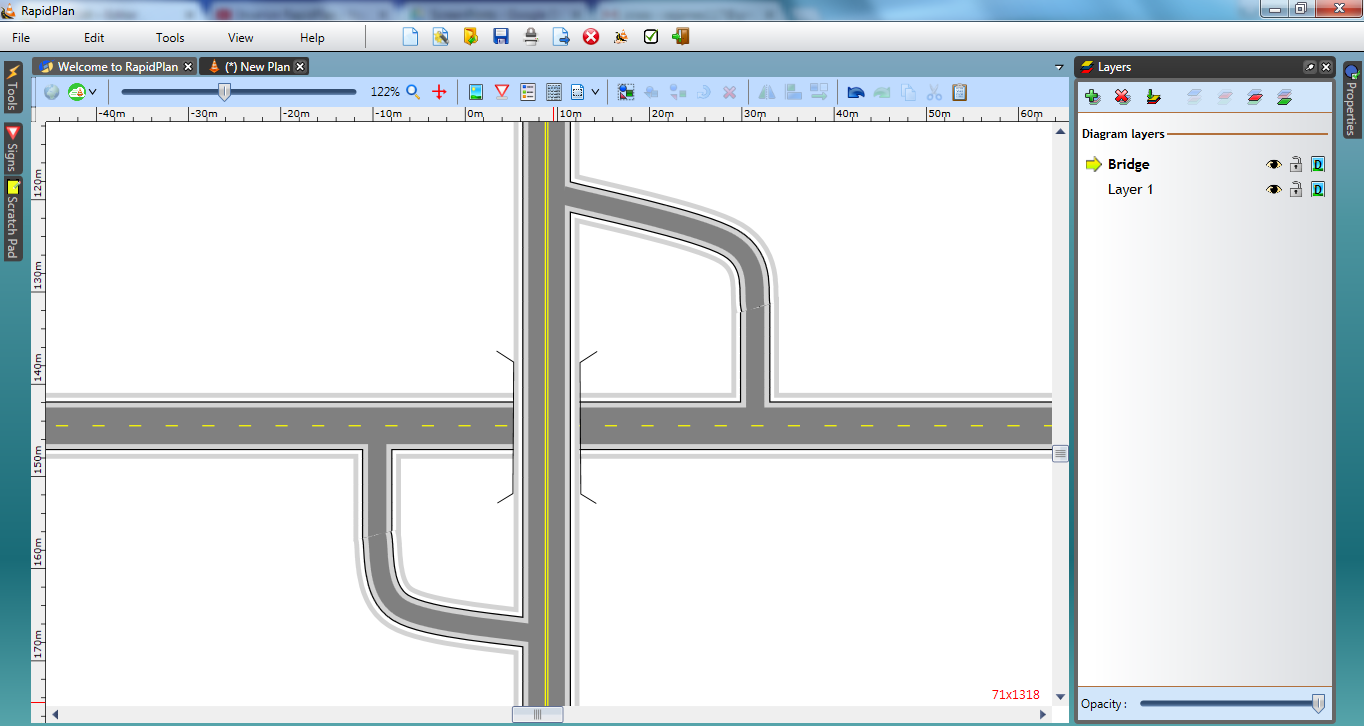1364x726 pixels.
Task: Open green map icon dropdown arrow
Action: pyautogui.click(x=92, y=92)
